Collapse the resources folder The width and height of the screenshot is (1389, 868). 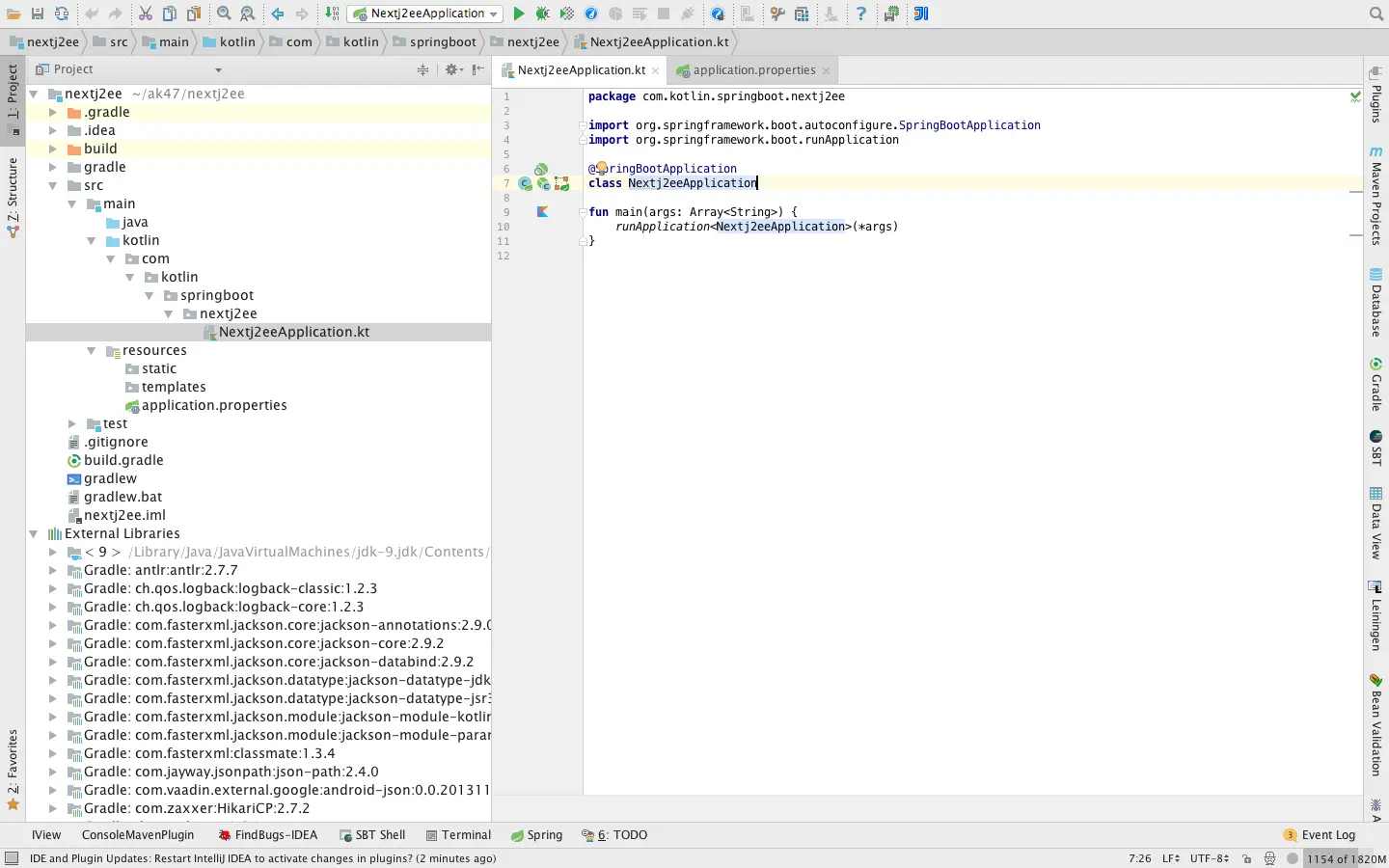click(92, 350)
